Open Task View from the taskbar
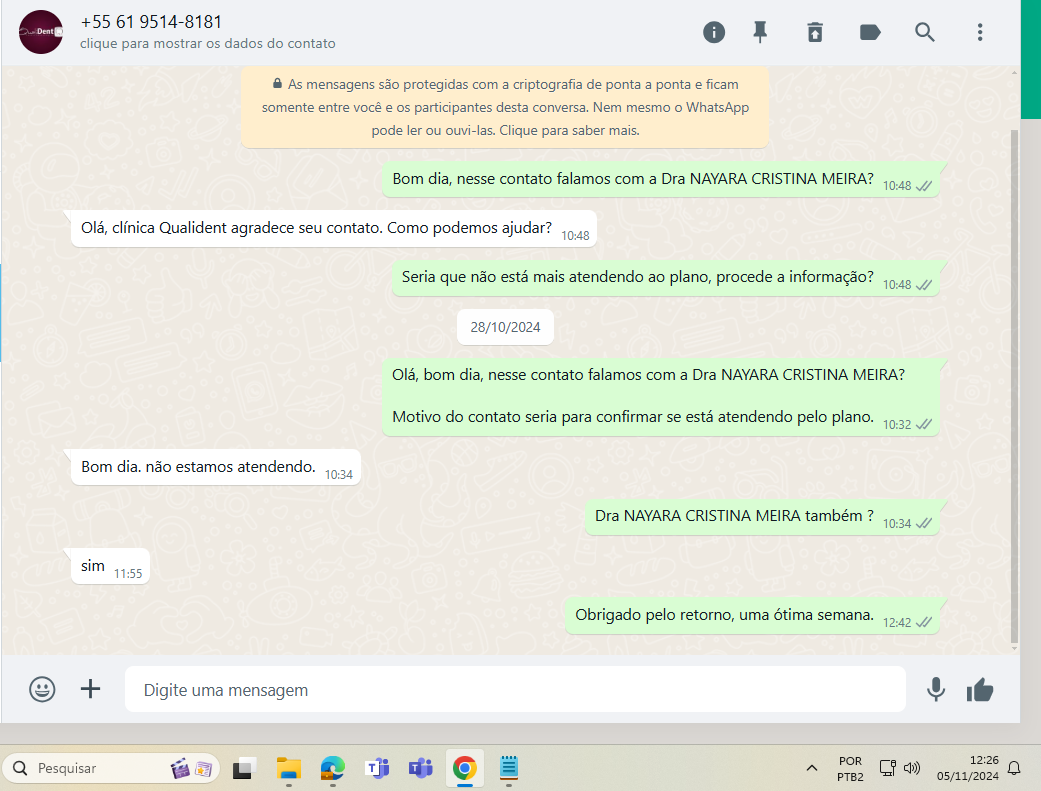 244,768
